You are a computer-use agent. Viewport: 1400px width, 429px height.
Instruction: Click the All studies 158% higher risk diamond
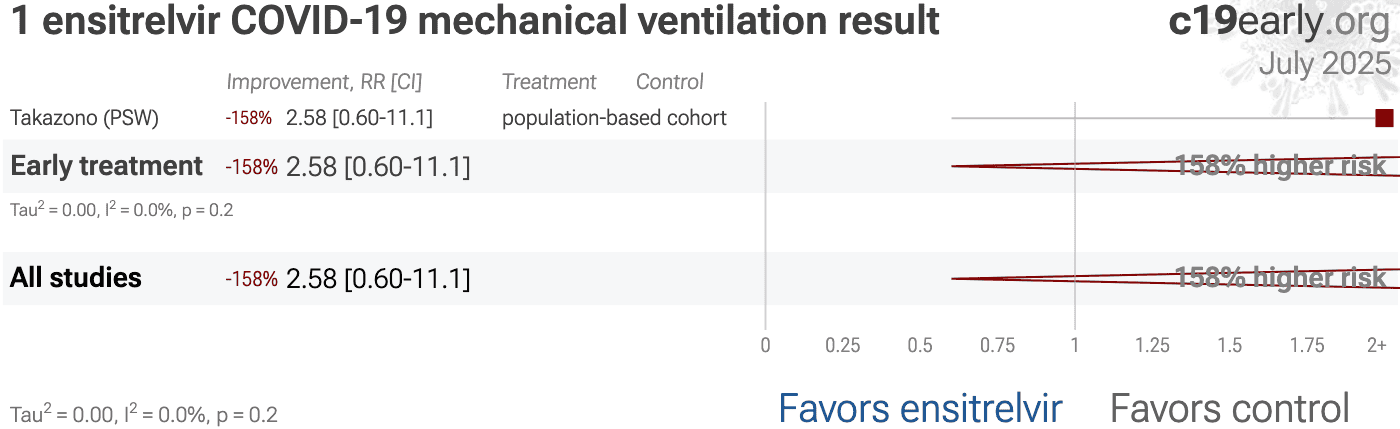pyautogui.click(x=1175, y=278)
